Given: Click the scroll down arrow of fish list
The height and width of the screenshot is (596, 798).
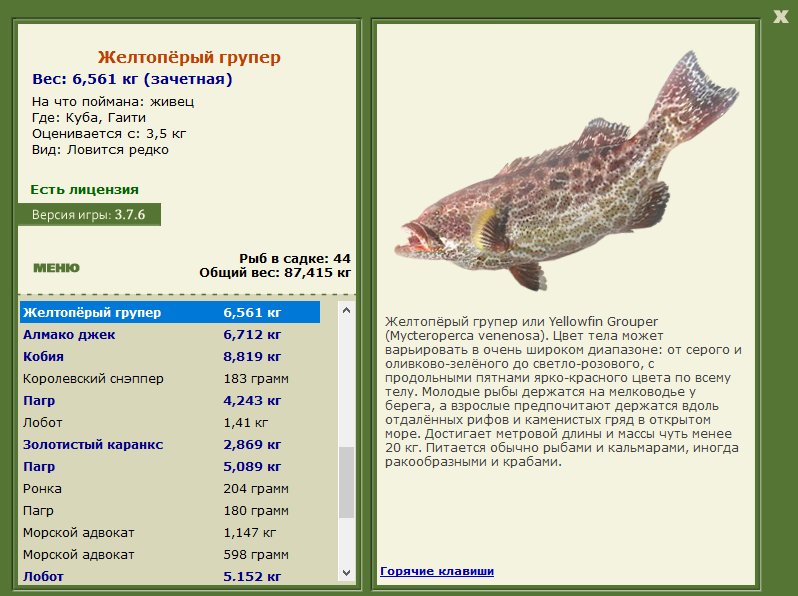Looking at the screenshot, I should 347,573.
